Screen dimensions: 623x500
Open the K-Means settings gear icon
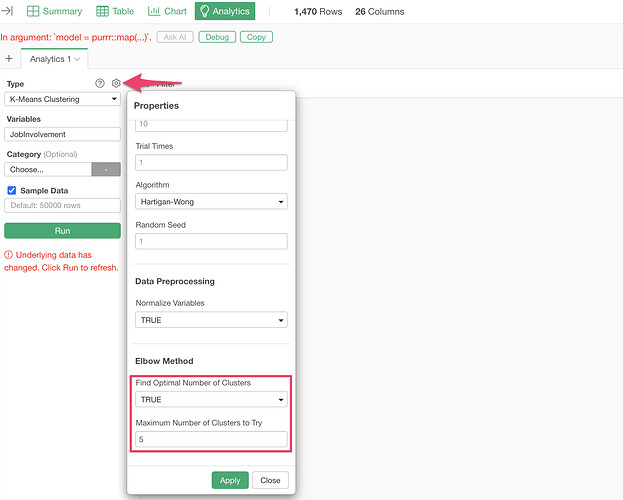point(116,84)
